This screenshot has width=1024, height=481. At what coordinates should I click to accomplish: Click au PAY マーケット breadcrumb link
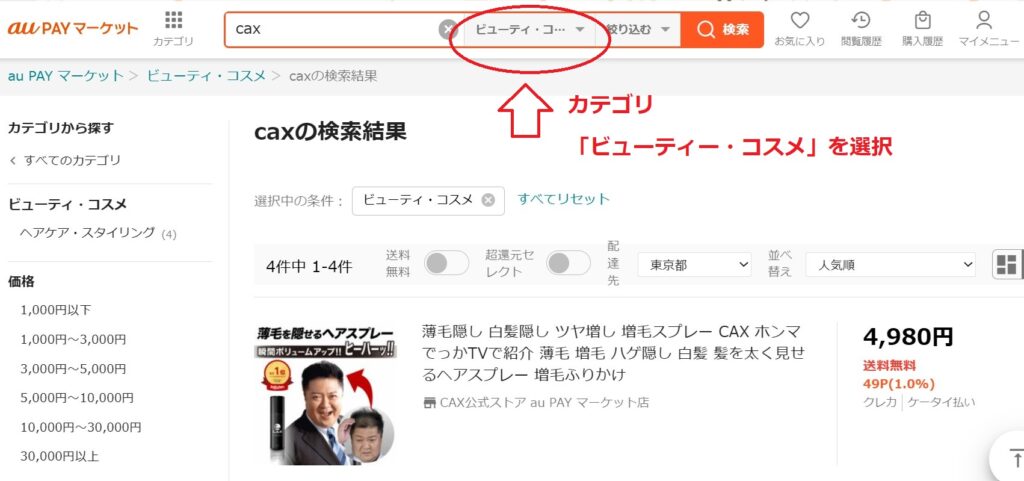65,76
